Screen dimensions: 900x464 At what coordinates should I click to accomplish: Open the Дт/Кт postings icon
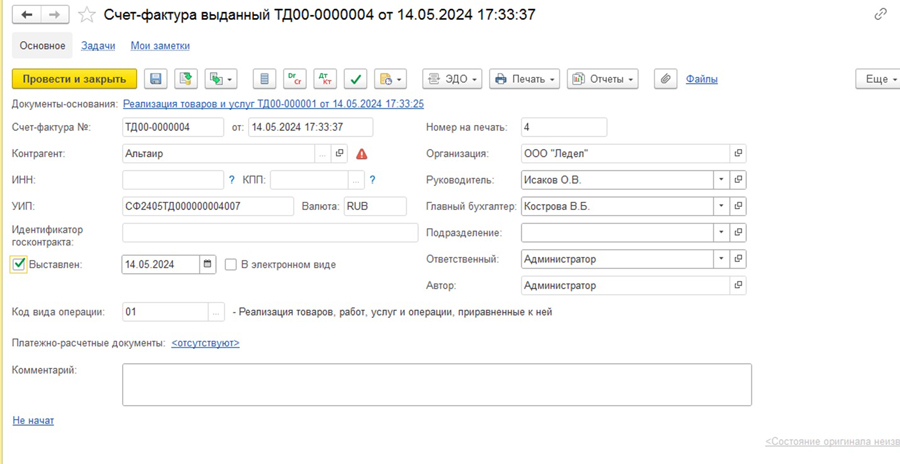[324, 79]
